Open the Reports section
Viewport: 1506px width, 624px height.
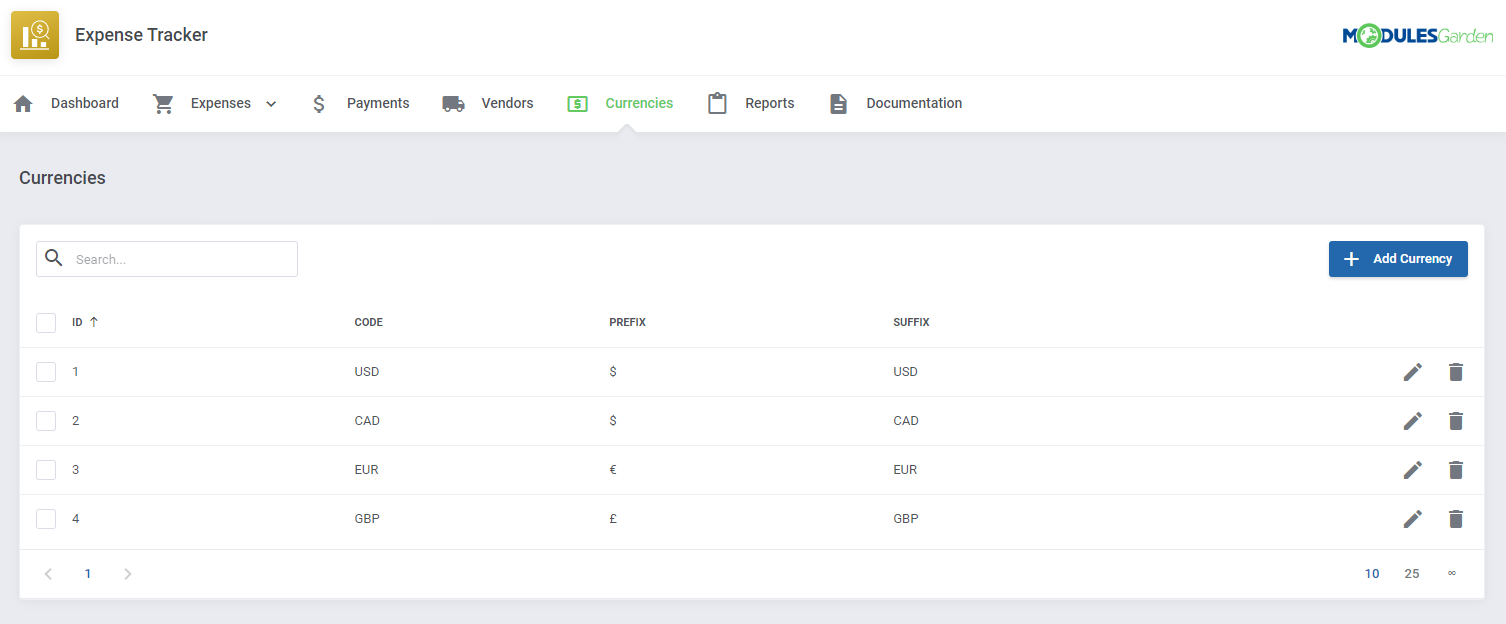tap(770, 102)
